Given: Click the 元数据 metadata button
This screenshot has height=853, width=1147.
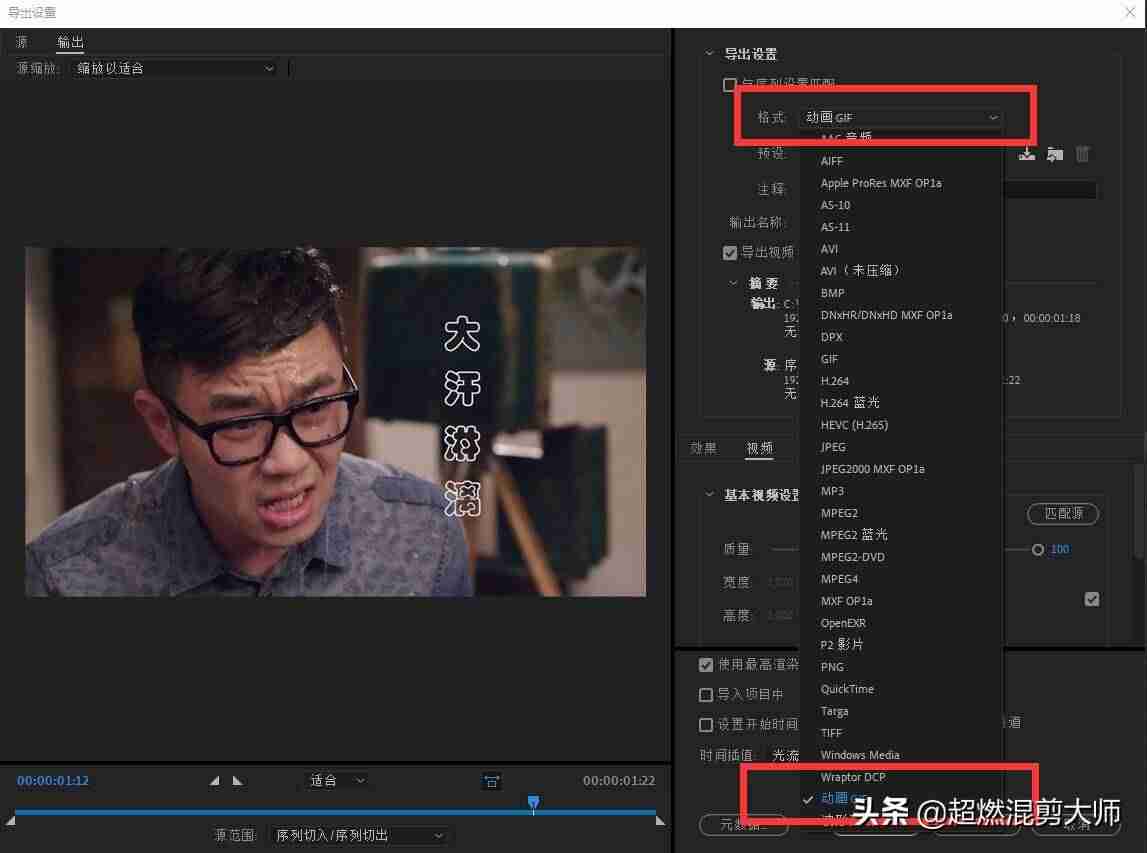Looking at the screenshot, I should click(x=744, y=824).
